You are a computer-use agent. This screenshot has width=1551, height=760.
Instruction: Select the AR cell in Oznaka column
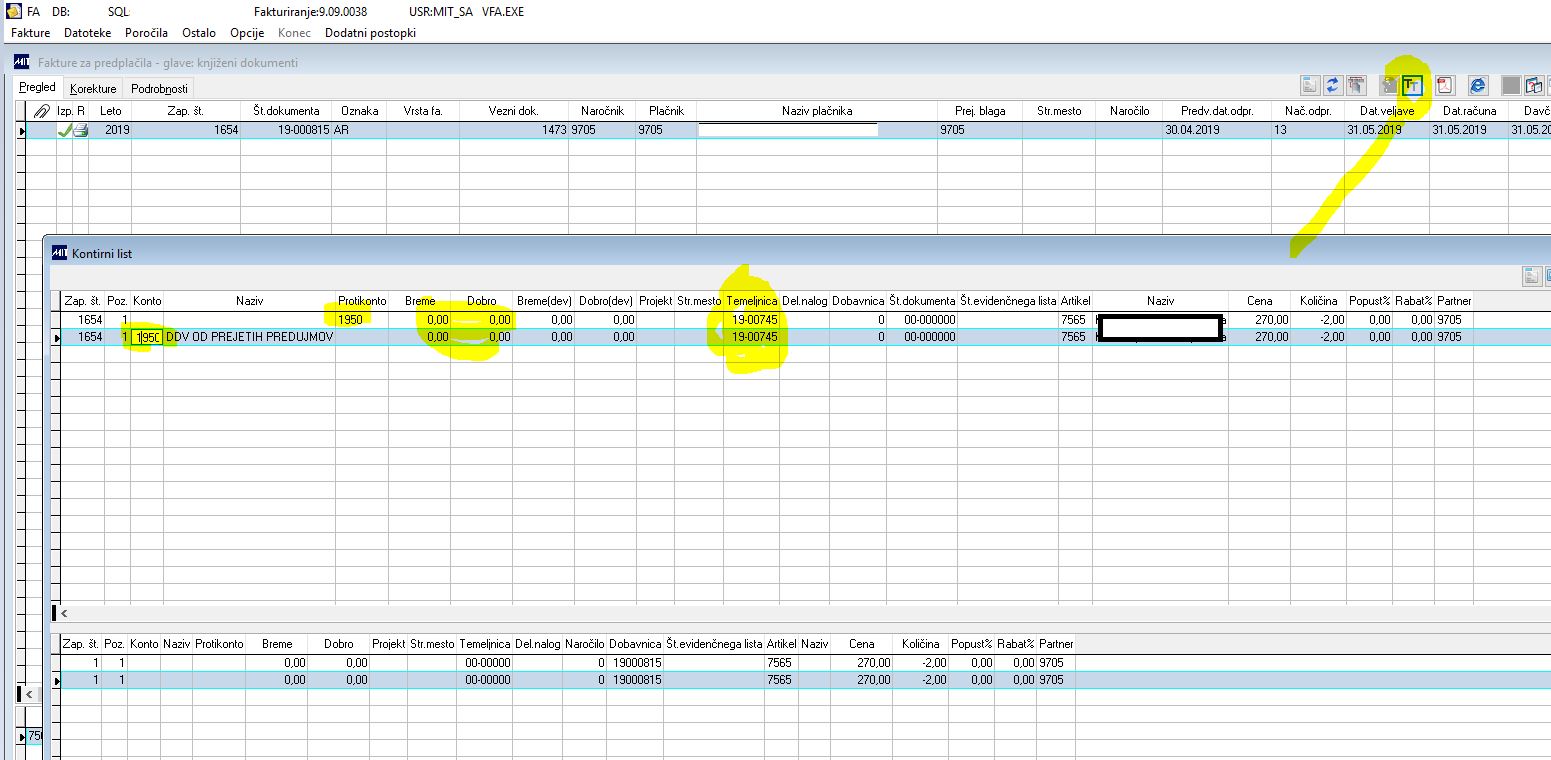(x=360, y=130)
